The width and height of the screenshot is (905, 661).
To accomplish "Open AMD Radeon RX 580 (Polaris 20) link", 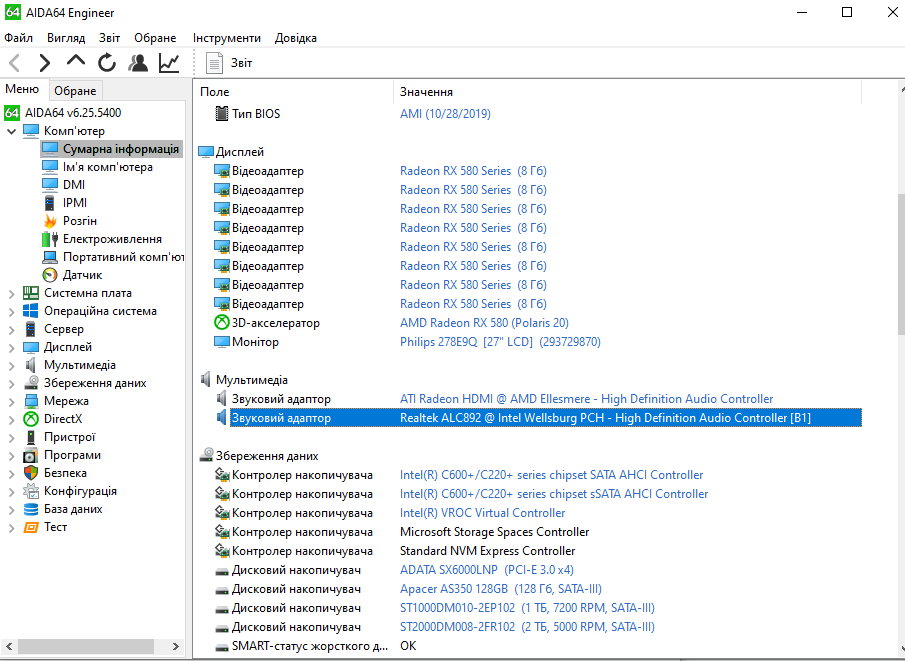I will 484,323.
